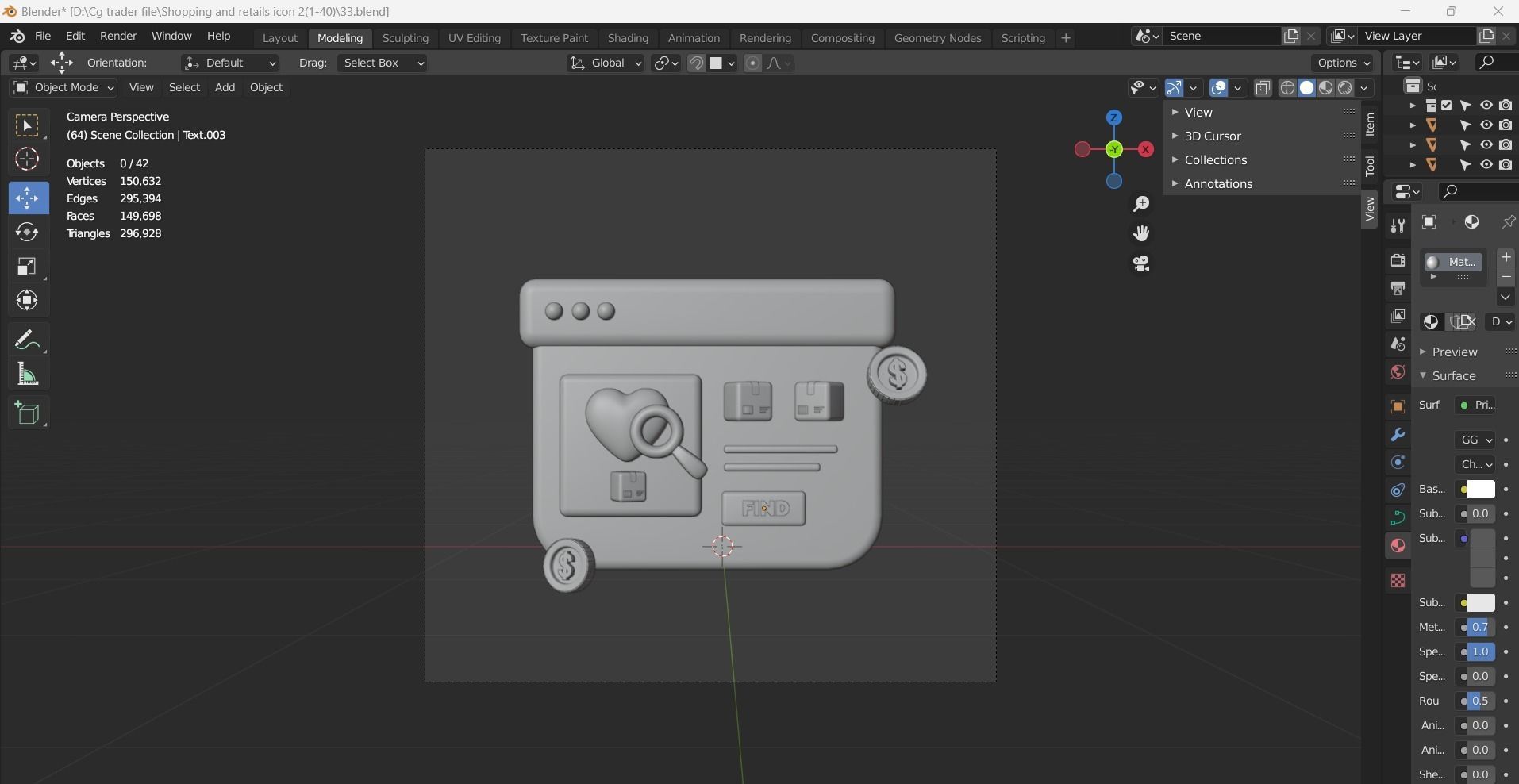Toggle exclude checkbox on first outliner collection
The width and height of the screenshot is (1519, 784).
[x=1446, y=106]
